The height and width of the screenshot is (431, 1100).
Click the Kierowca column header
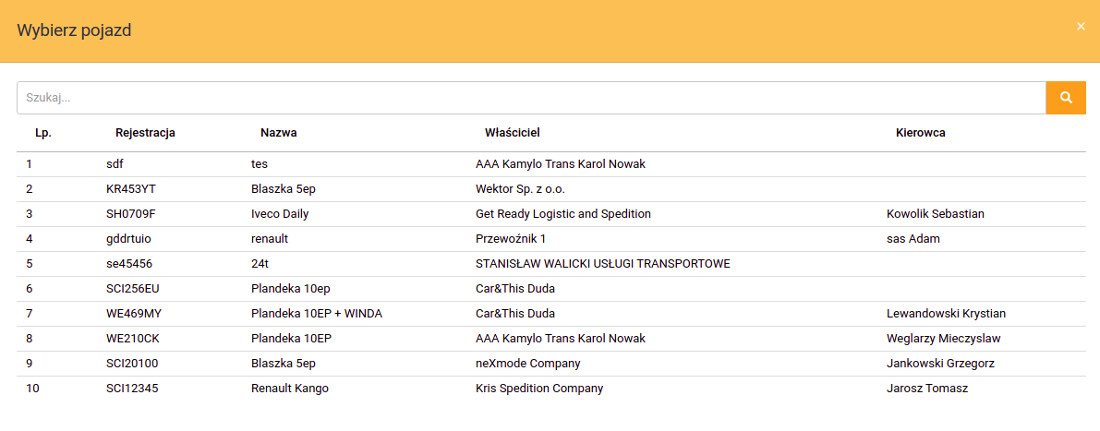point(920,133)
